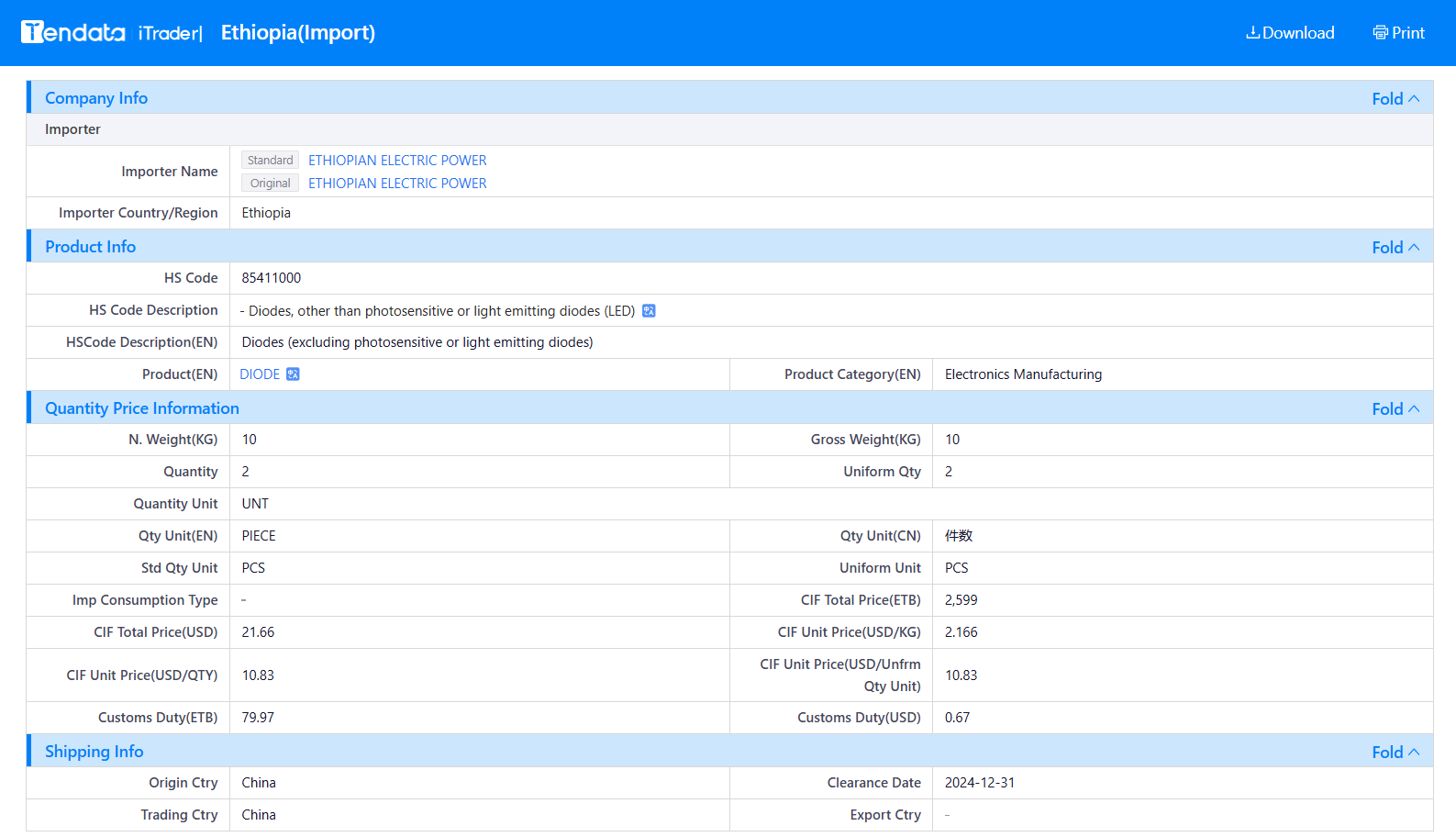This screenshot has height=837, width=1456.
Task: Click the Product Info section heading
Action: click(x=90, y=247)
